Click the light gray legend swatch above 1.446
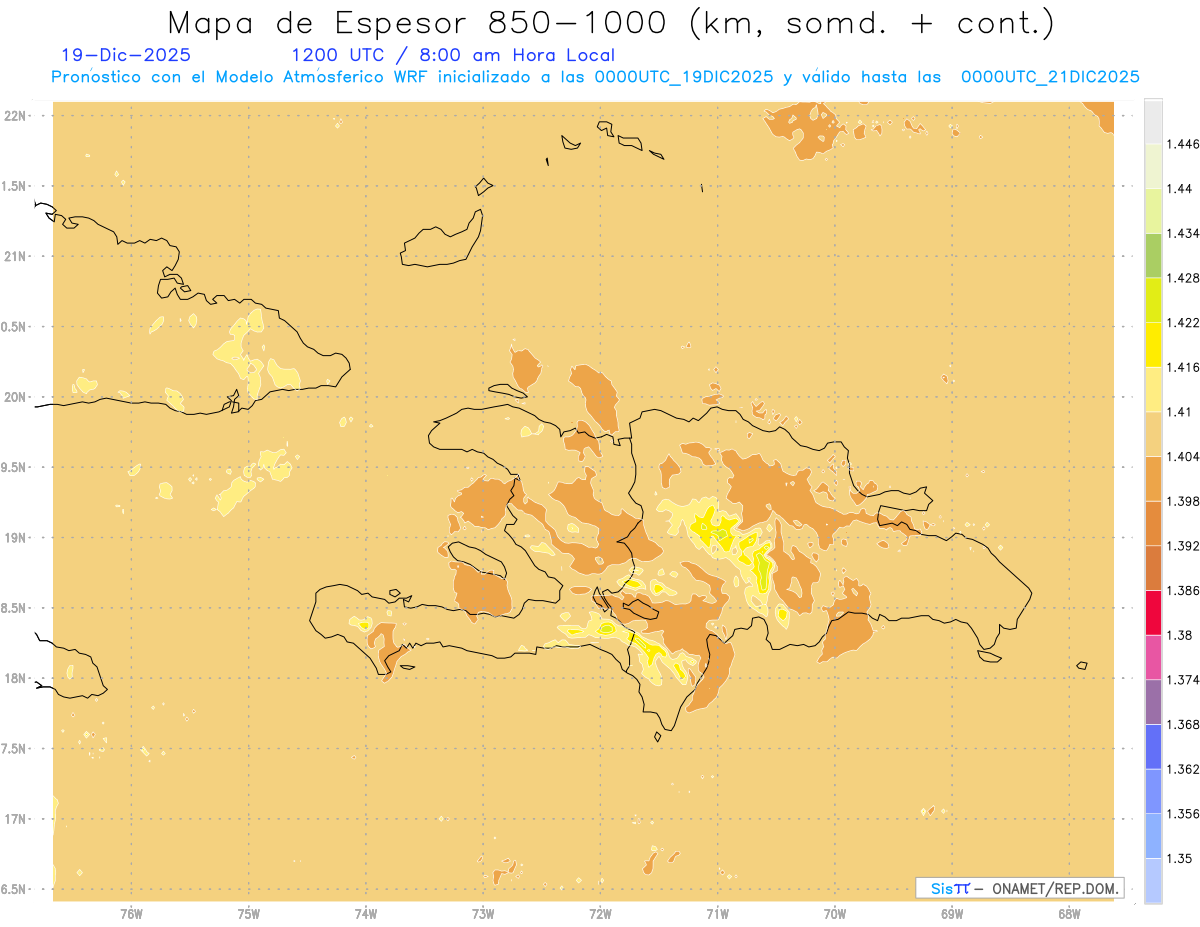1200x927 pixels. pos(1153,122)
